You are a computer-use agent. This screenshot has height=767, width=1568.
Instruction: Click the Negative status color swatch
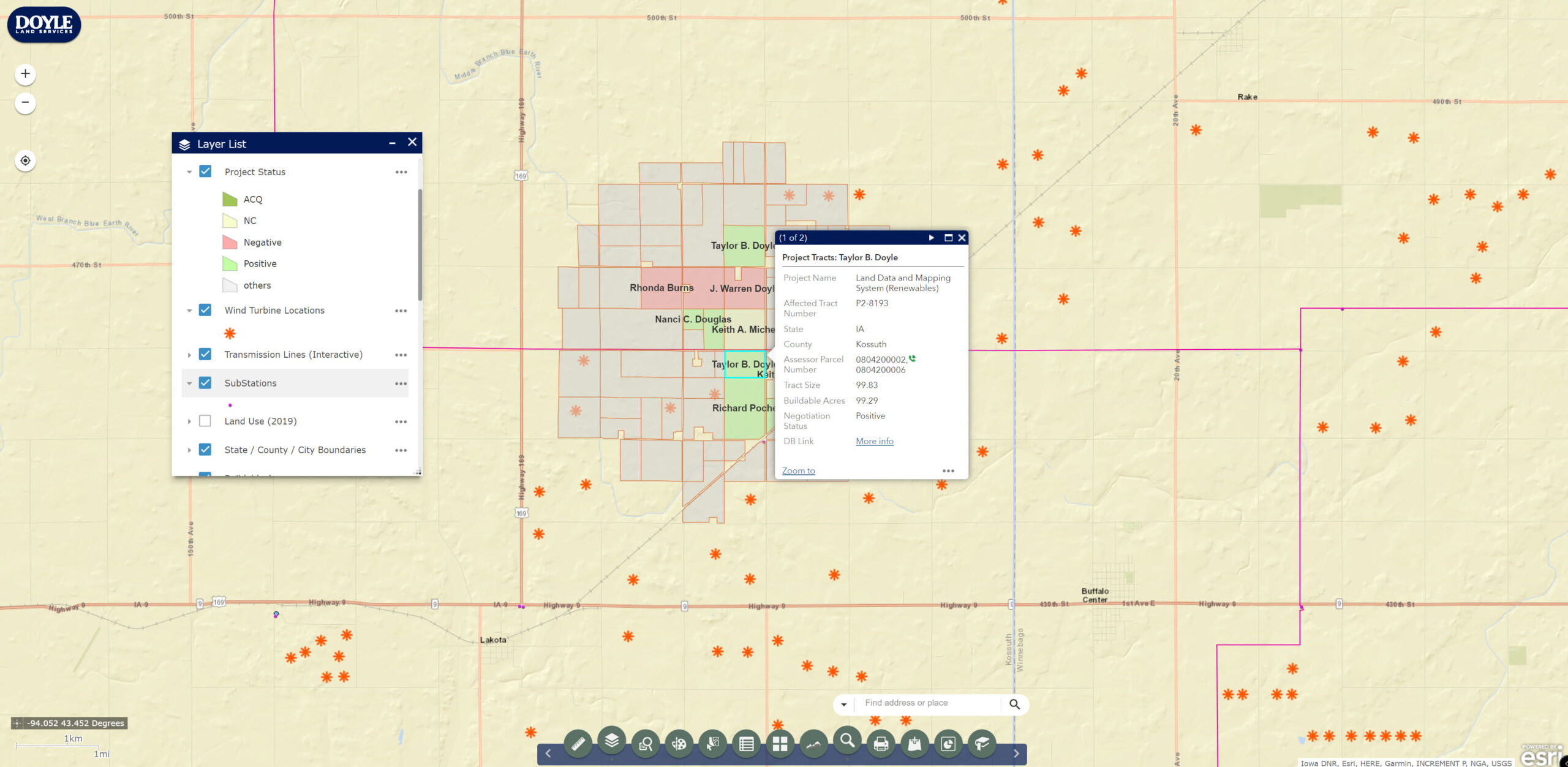pos(230,243)
